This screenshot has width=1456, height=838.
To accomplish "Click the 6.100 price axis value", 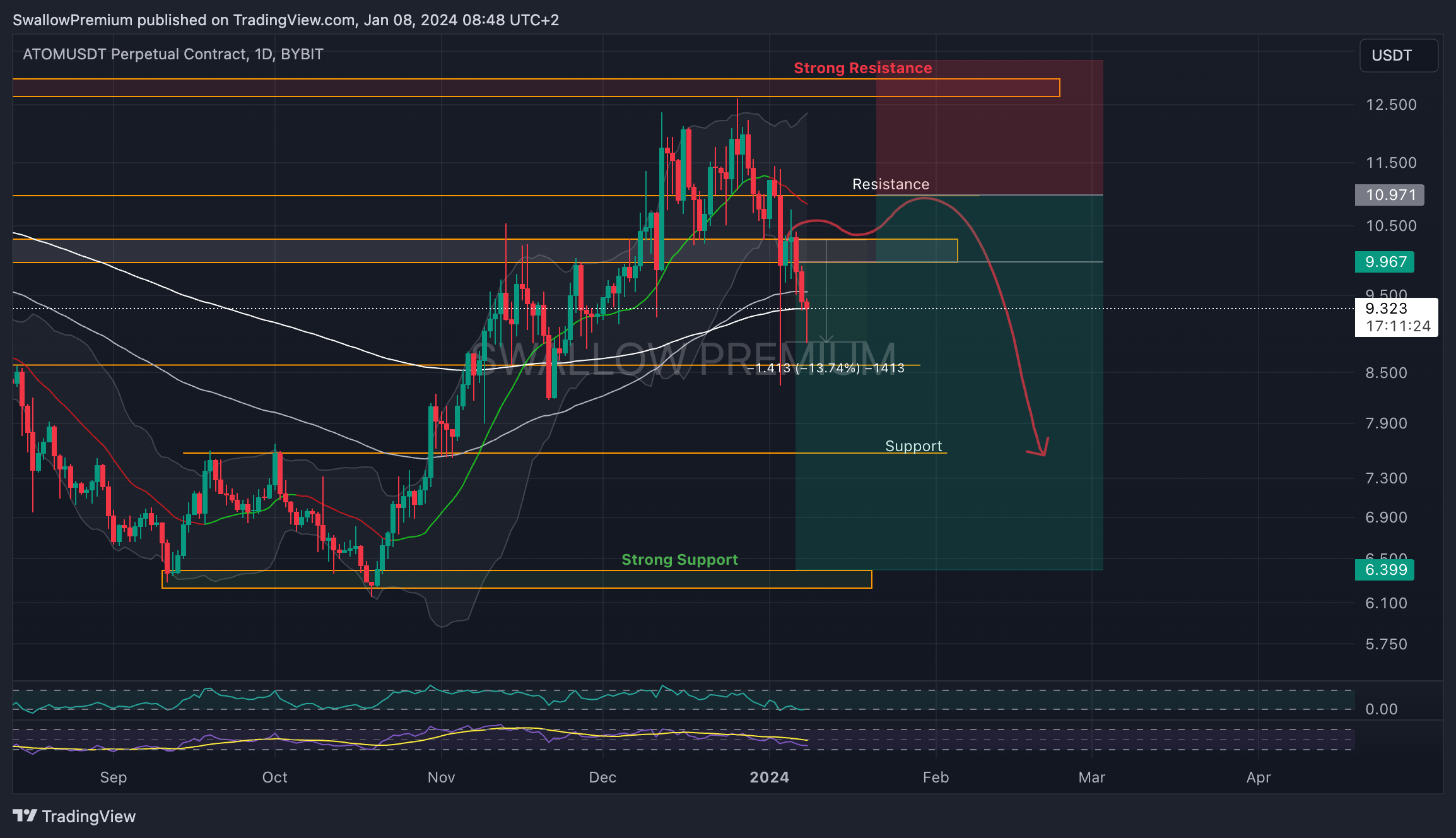I will point(1386,603).
